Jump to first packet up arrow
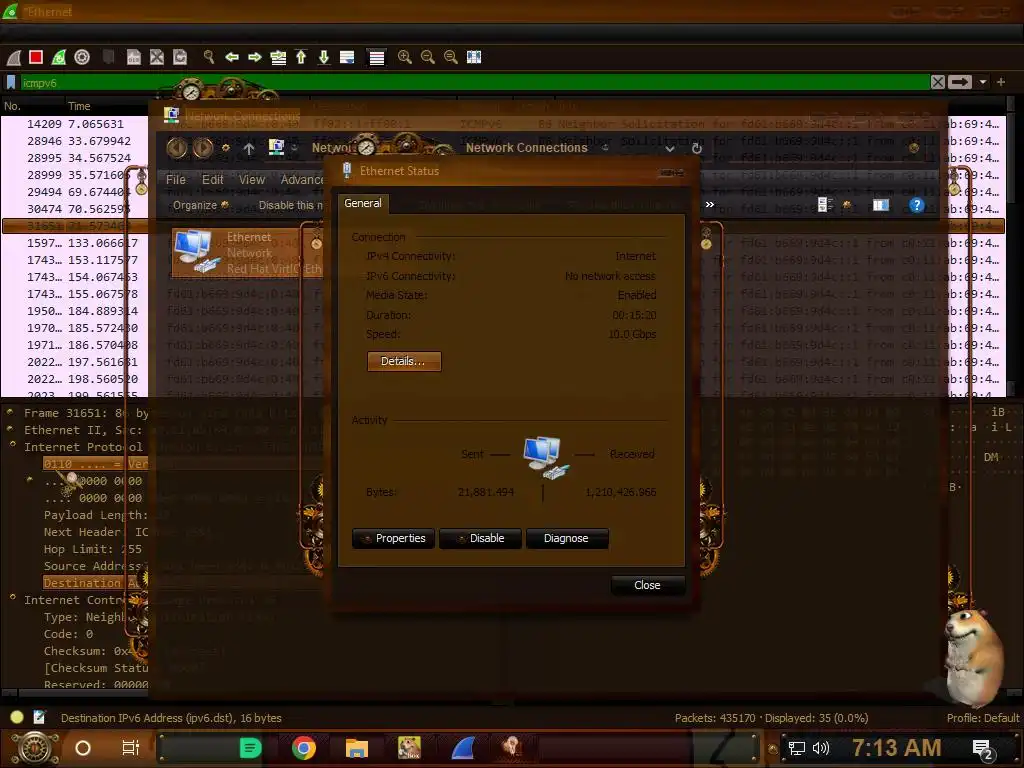The height and width of the screenshot is (768, 1024). click(301, 57)
